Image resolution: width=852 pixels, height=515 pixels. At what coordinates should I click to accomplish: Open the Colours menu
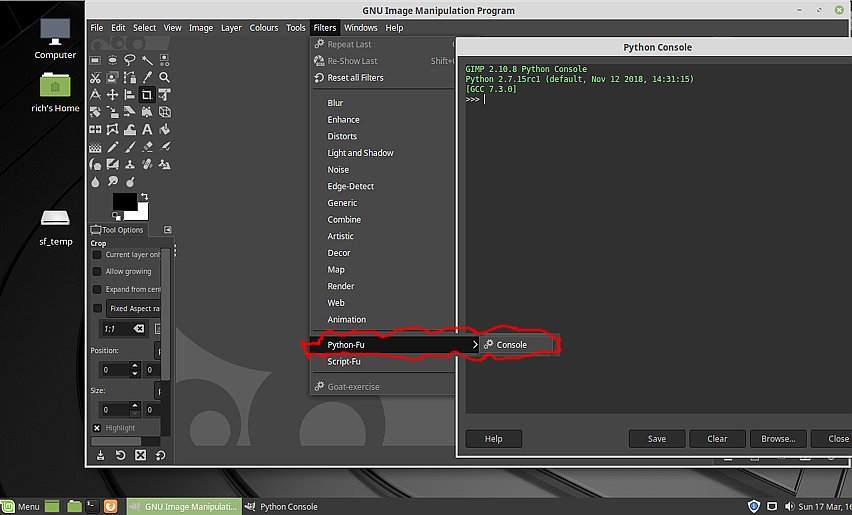point(264,28)
